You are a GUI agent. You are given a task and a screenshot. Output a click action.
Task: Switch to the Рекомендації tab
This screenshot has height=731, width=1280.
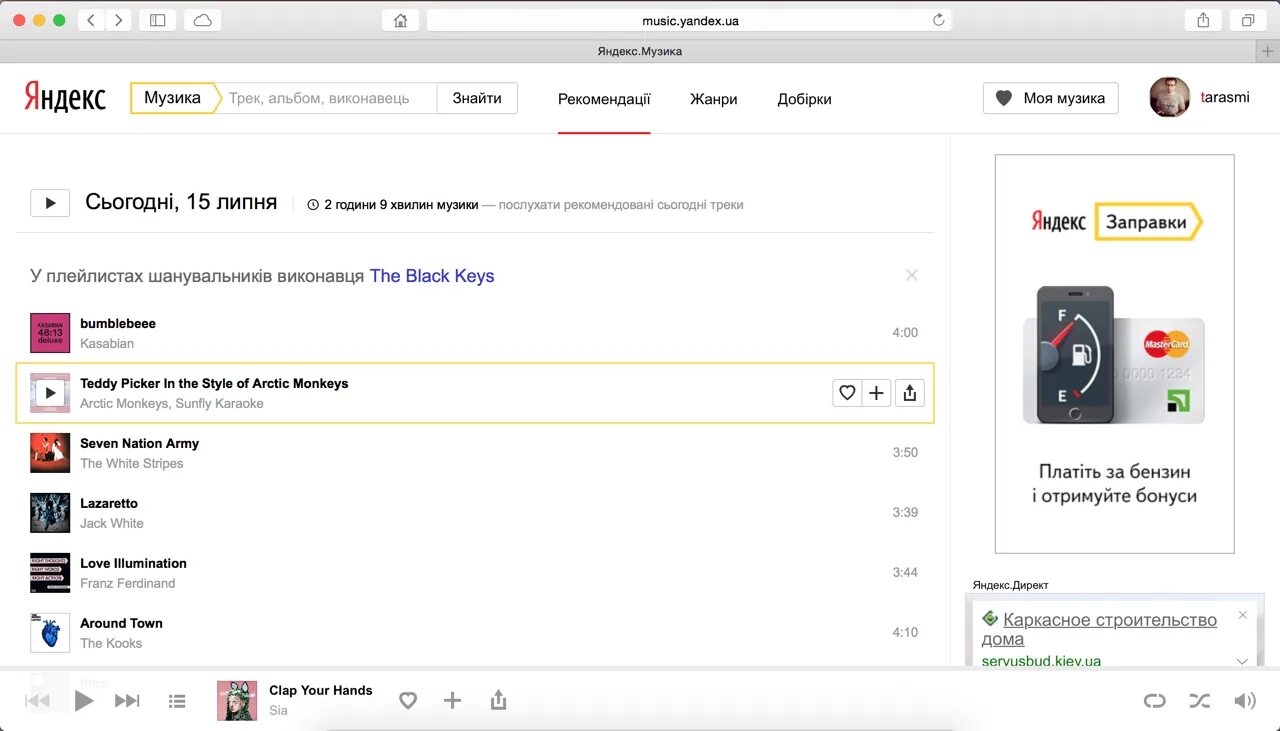[604, 99]
